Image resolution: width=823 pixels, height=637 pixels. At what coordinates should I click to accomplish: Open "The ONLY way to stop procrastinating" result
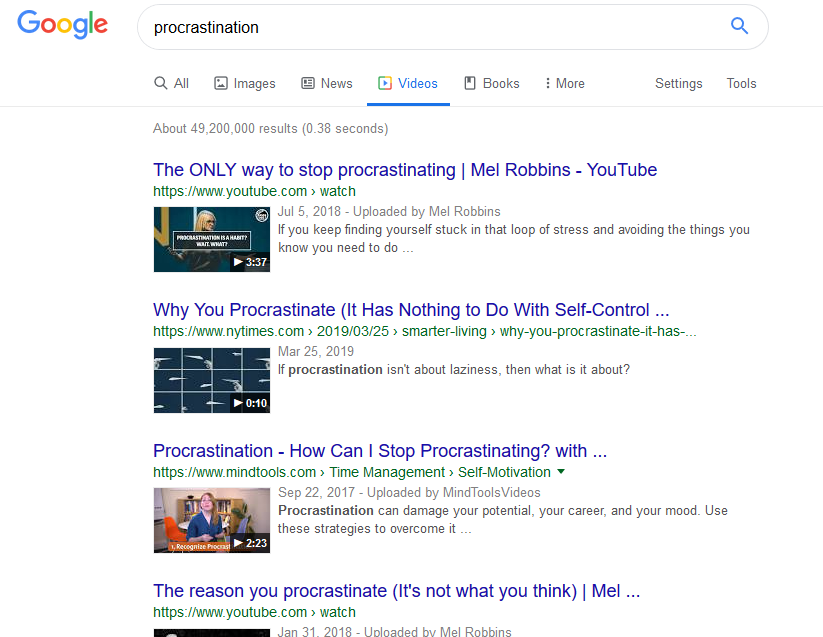click(405, 170)
